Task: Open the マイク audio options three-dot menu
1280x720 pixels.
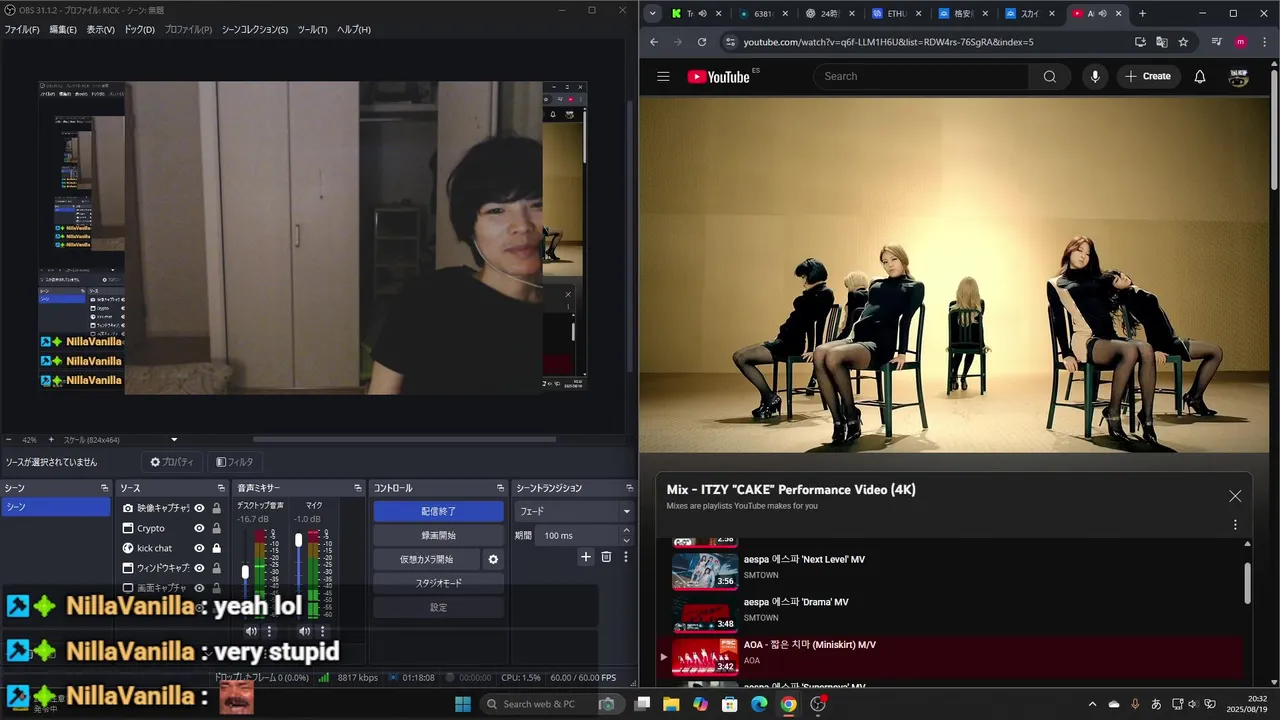Action: coord(322,631)
